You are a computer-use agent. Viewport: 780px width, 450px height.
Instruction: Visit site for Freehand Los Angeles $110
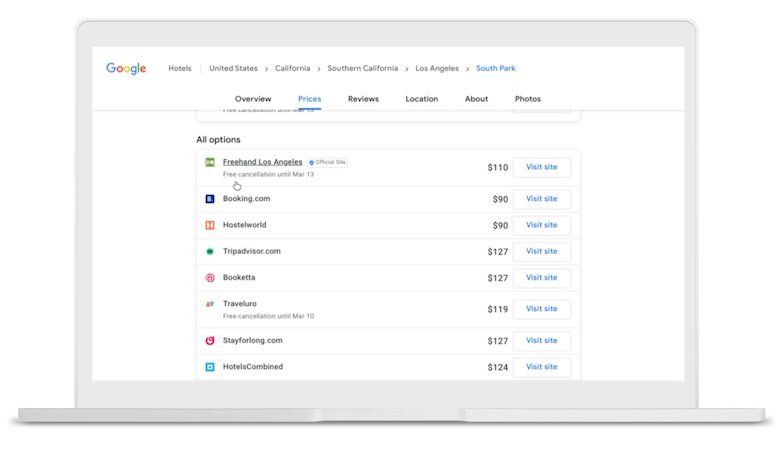[x=542, y=167]
